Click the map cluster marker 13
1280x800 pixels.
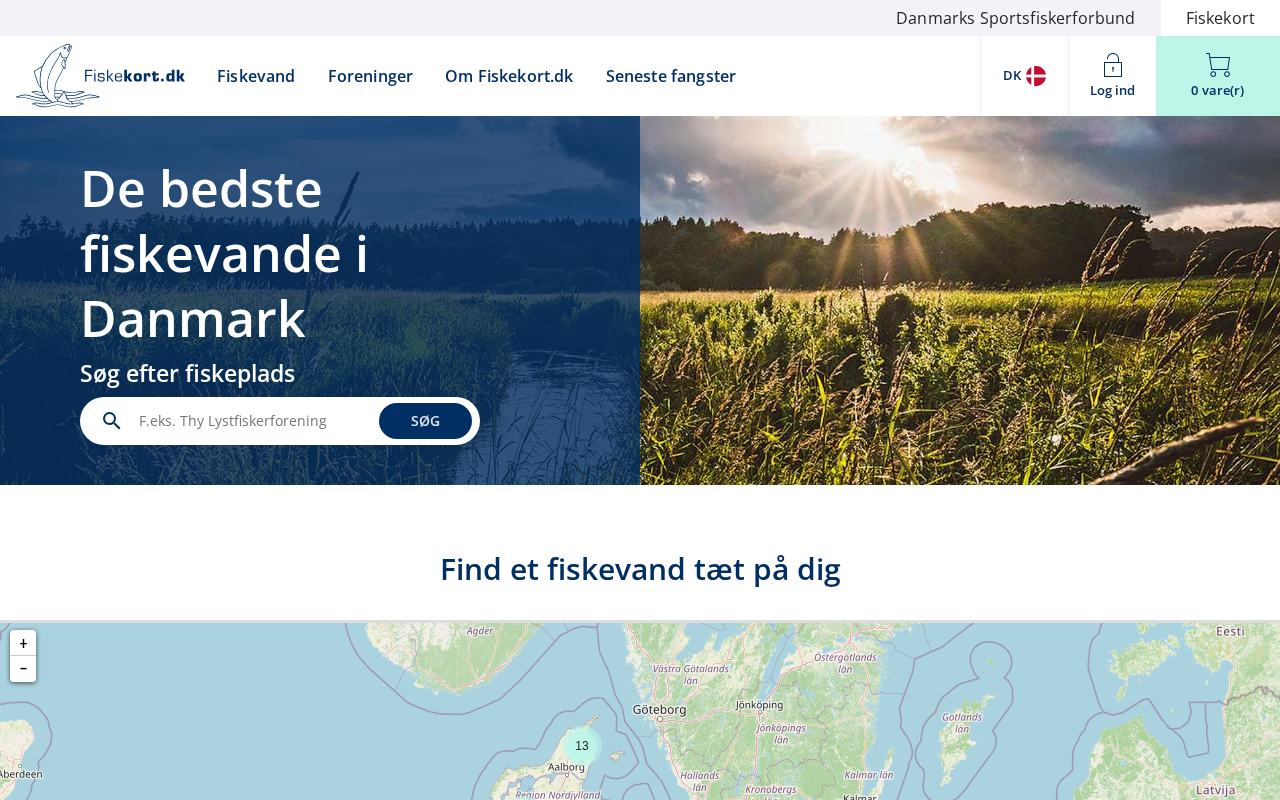[x=582, y=746]
